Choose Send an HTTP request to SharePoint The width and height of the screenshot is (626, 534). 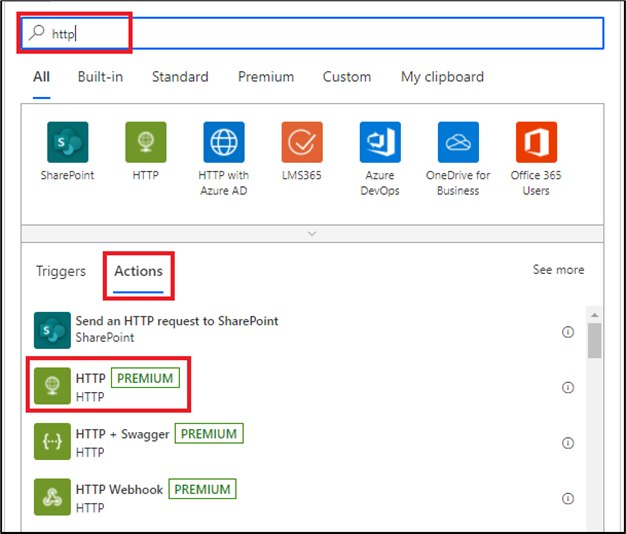[177, 321]
